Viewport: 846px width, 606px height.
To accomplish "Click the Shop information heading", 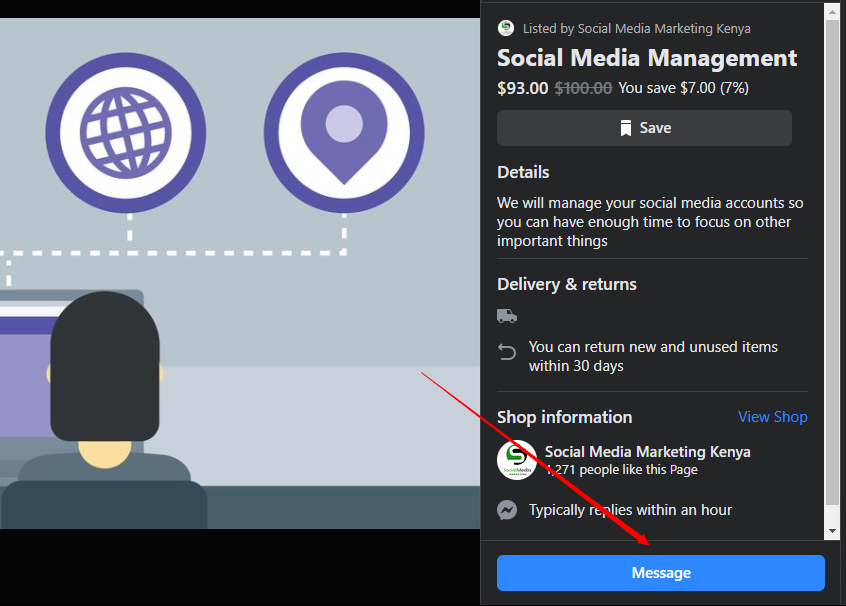I will click(x=564, y=417).
